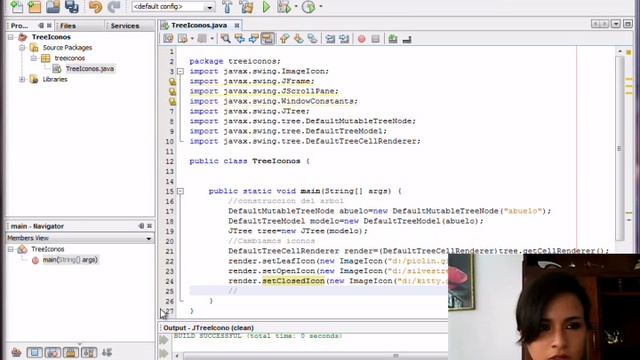The width and height of the screenshot is (640, 360).
Task: Minimize the Projects panel
Action: point(41,25)
